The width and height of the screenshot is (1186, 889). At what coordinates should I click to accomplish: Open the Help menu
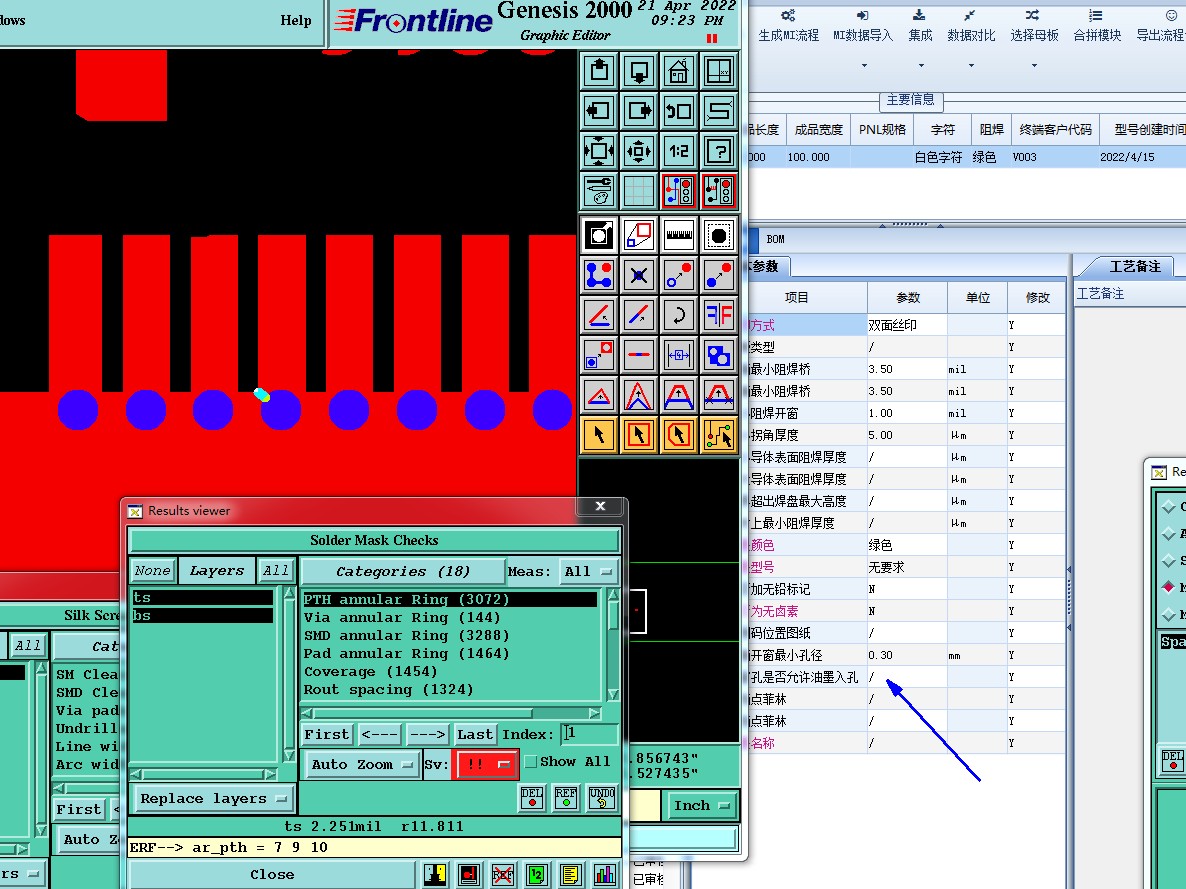[x=296, y=20]
